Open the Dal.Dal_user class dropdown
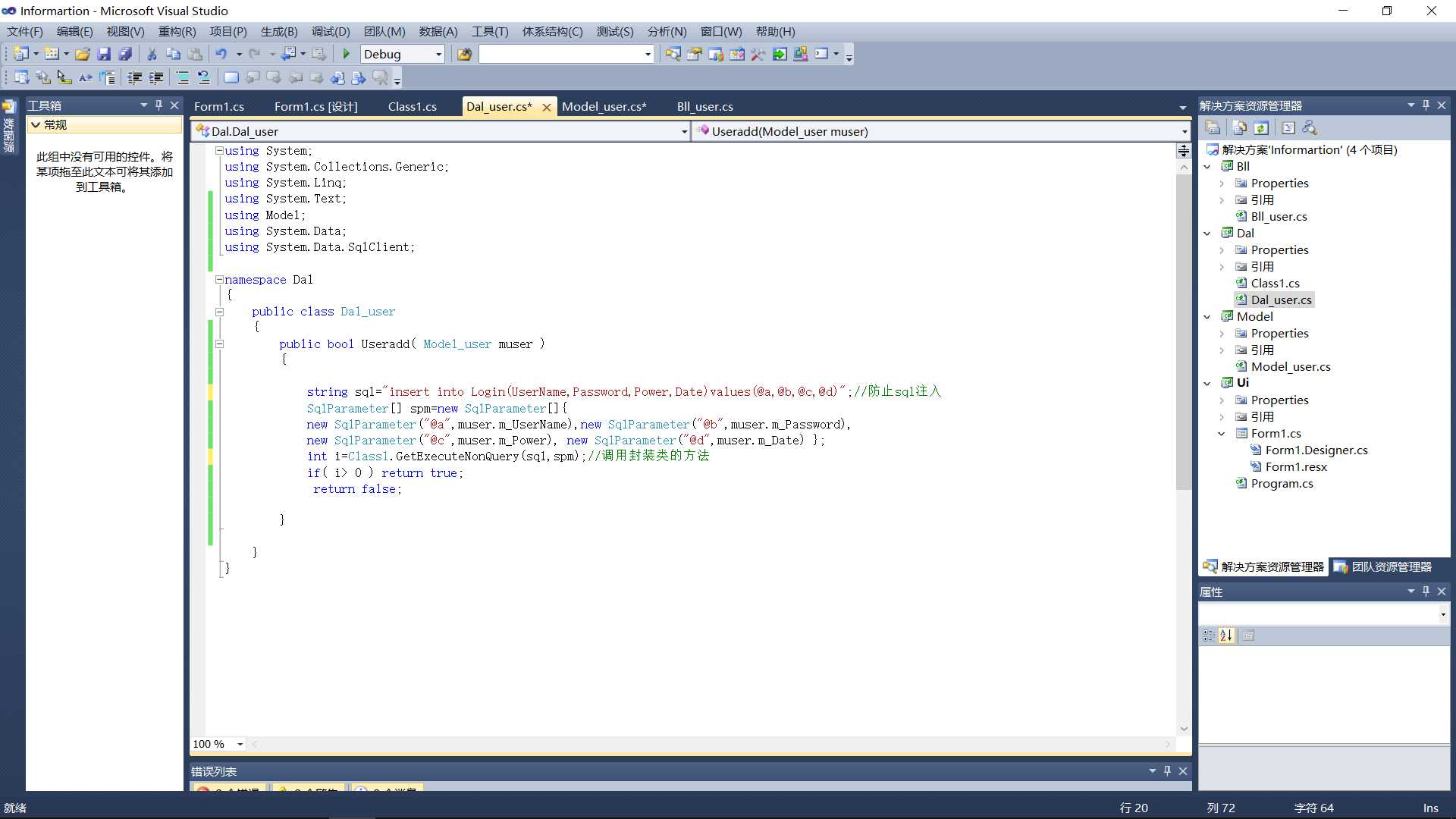 pyautogui.click(x=684, y=131)
